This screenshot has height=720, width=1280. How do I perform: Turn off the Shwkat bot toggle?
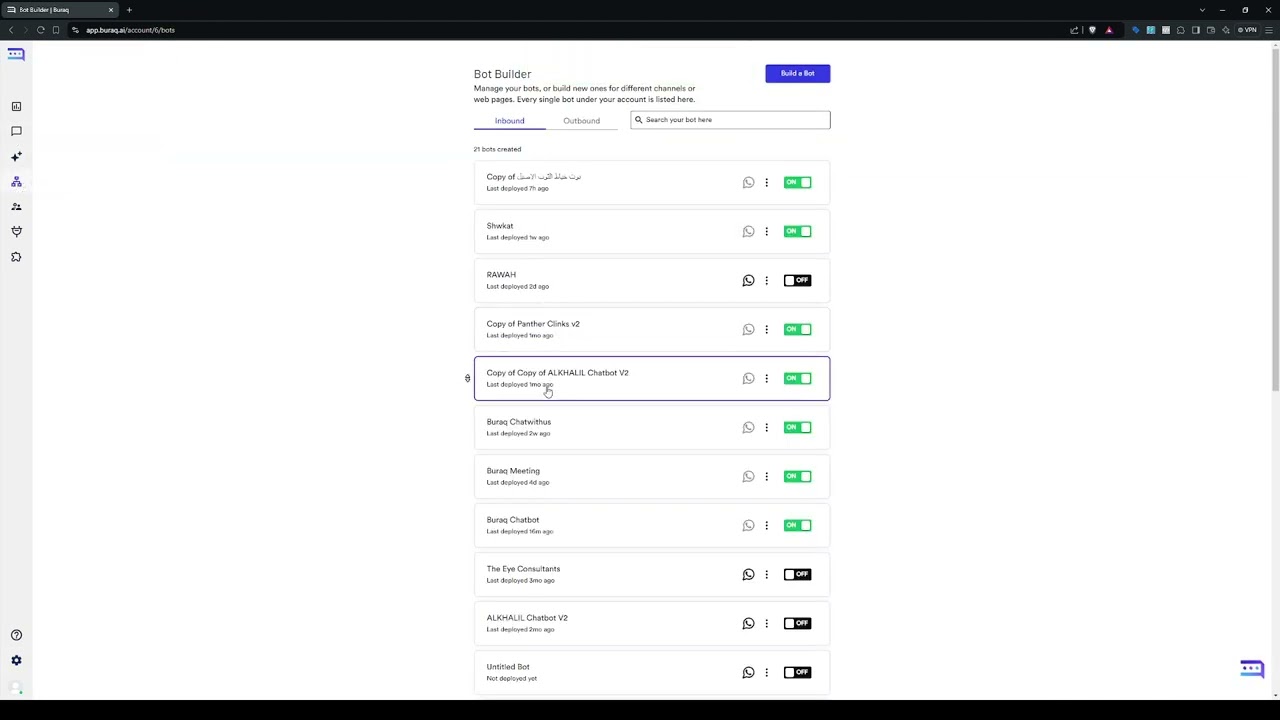pos(797,232)
